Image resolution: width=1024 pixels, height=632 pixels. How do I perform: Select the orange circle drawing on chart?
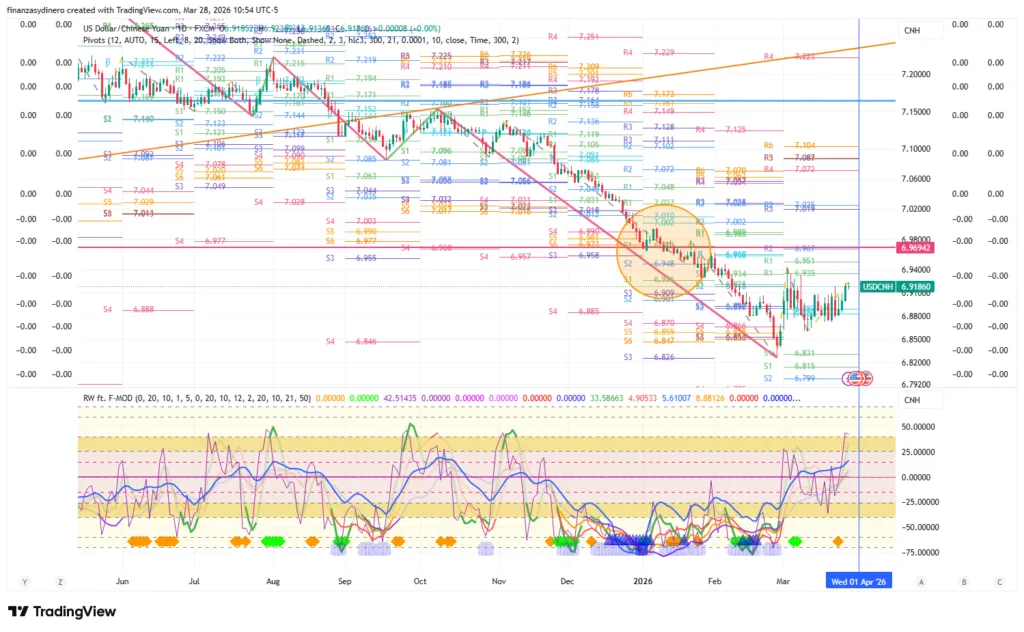click(x=664, y=252)
